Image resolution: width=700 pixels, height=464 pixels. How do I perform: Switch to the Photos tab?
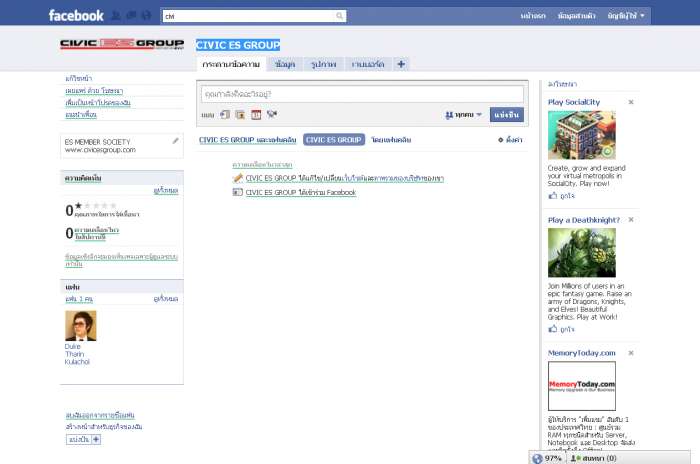324,64
